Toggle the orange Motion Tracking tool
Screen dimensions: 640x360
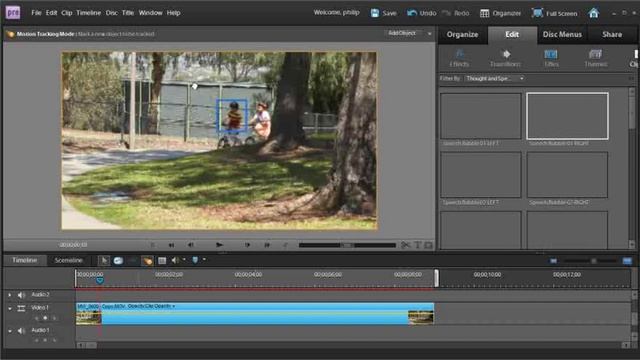tap(147, 260)
